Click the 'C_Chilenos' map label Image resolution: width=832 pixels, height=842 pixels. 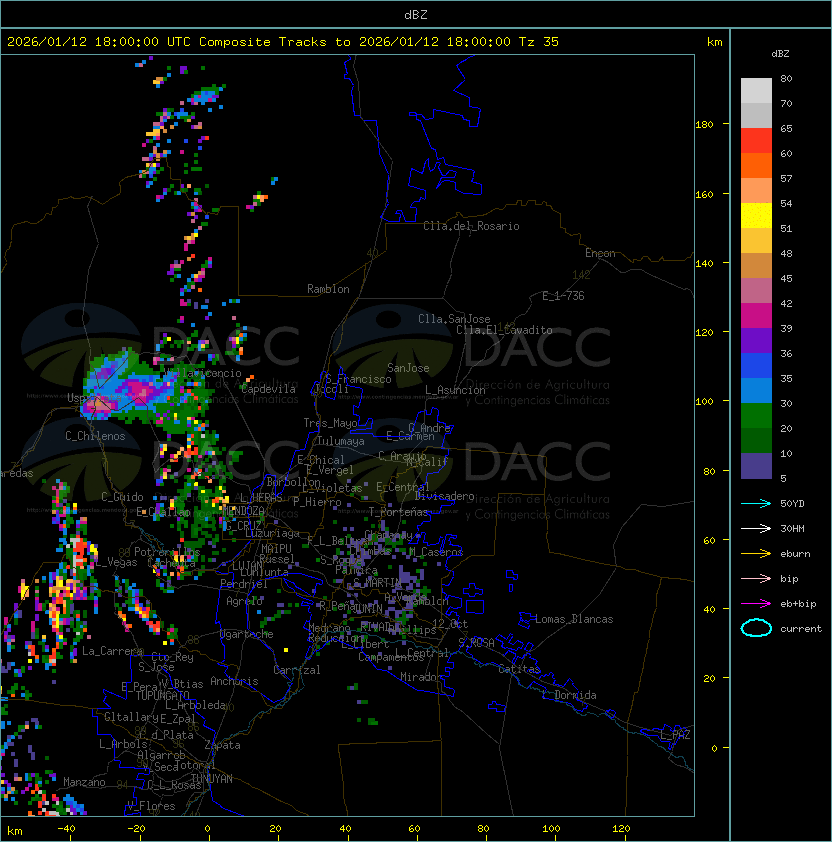point(95,436)
